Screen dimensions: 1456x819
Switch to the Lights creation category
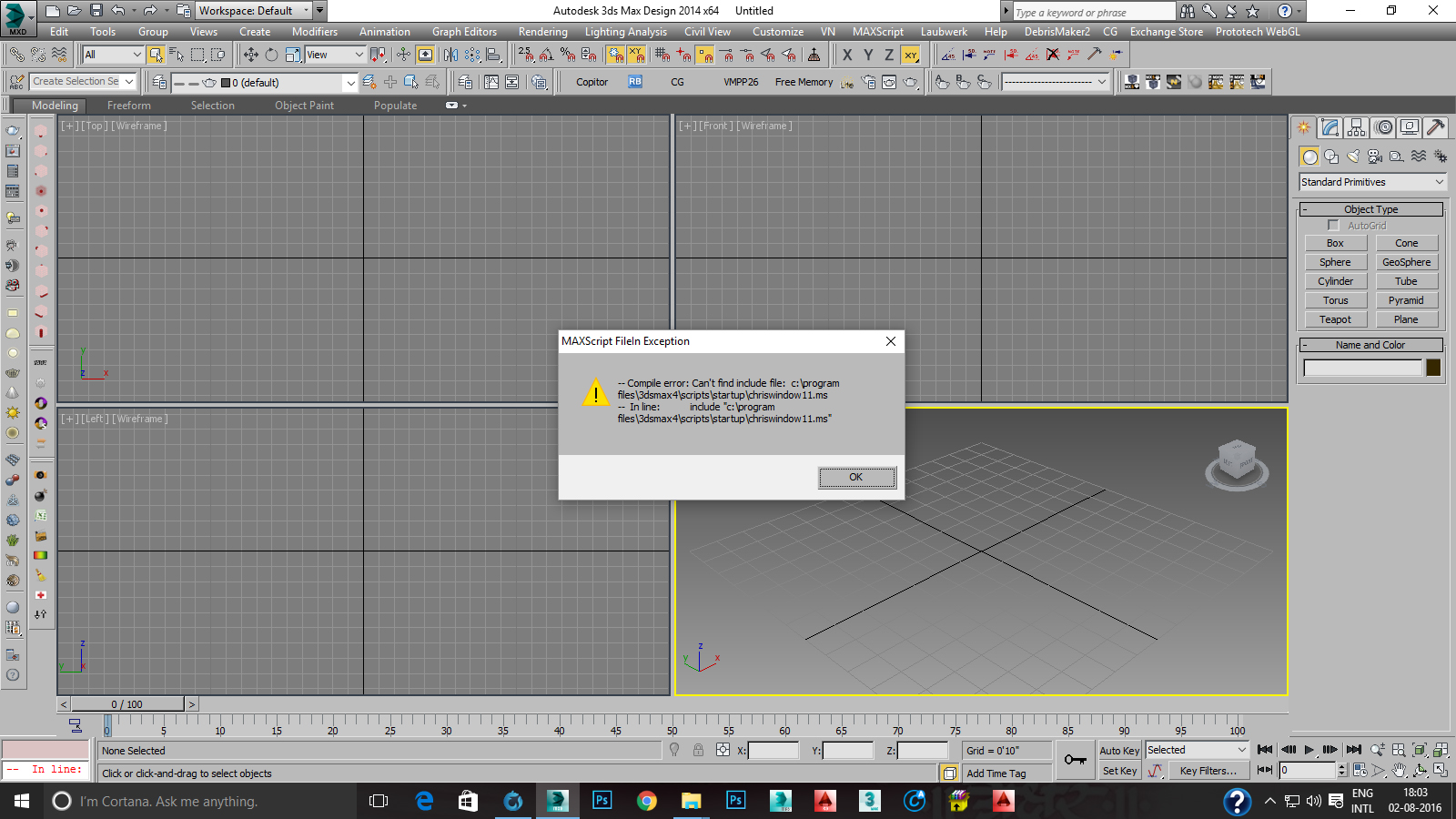click(x=1353, y=157)
